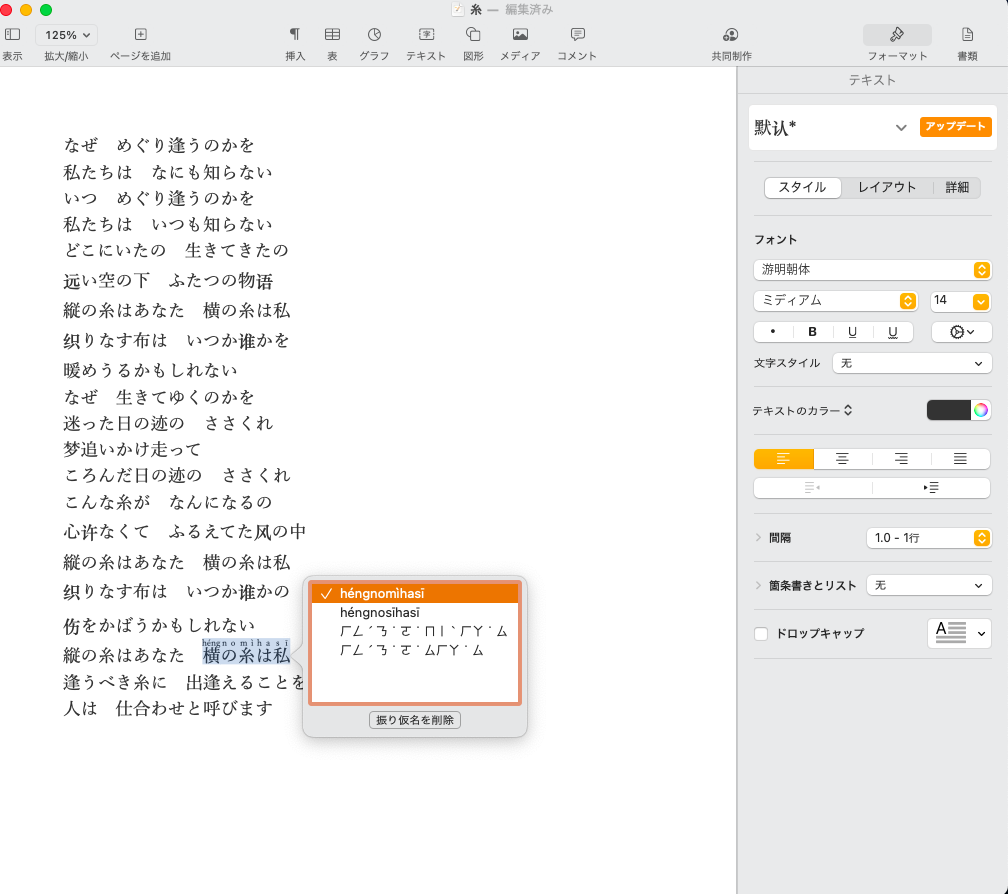Expand the Spacing (間隔) section
Viewport: 1008px width, 894px height.
759,538
